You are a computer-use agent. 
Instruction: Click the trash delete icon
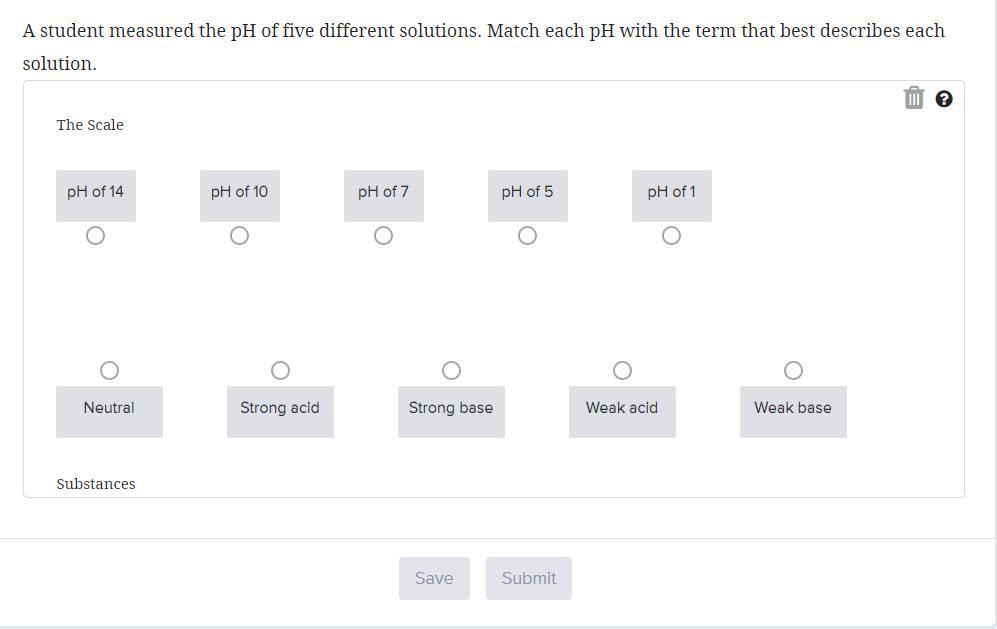coord(913,98)
